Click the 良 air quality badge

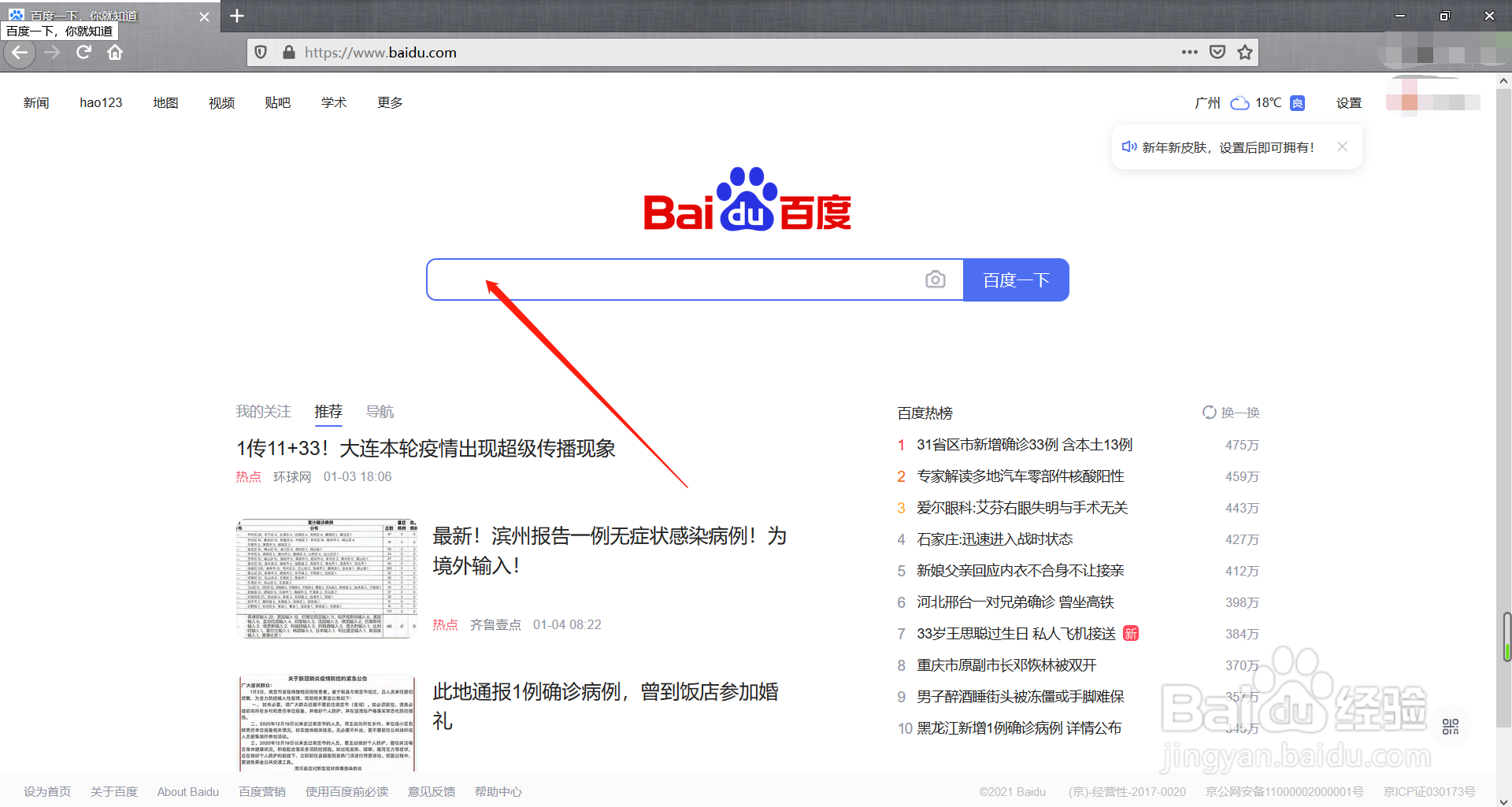coord(1298,103)
